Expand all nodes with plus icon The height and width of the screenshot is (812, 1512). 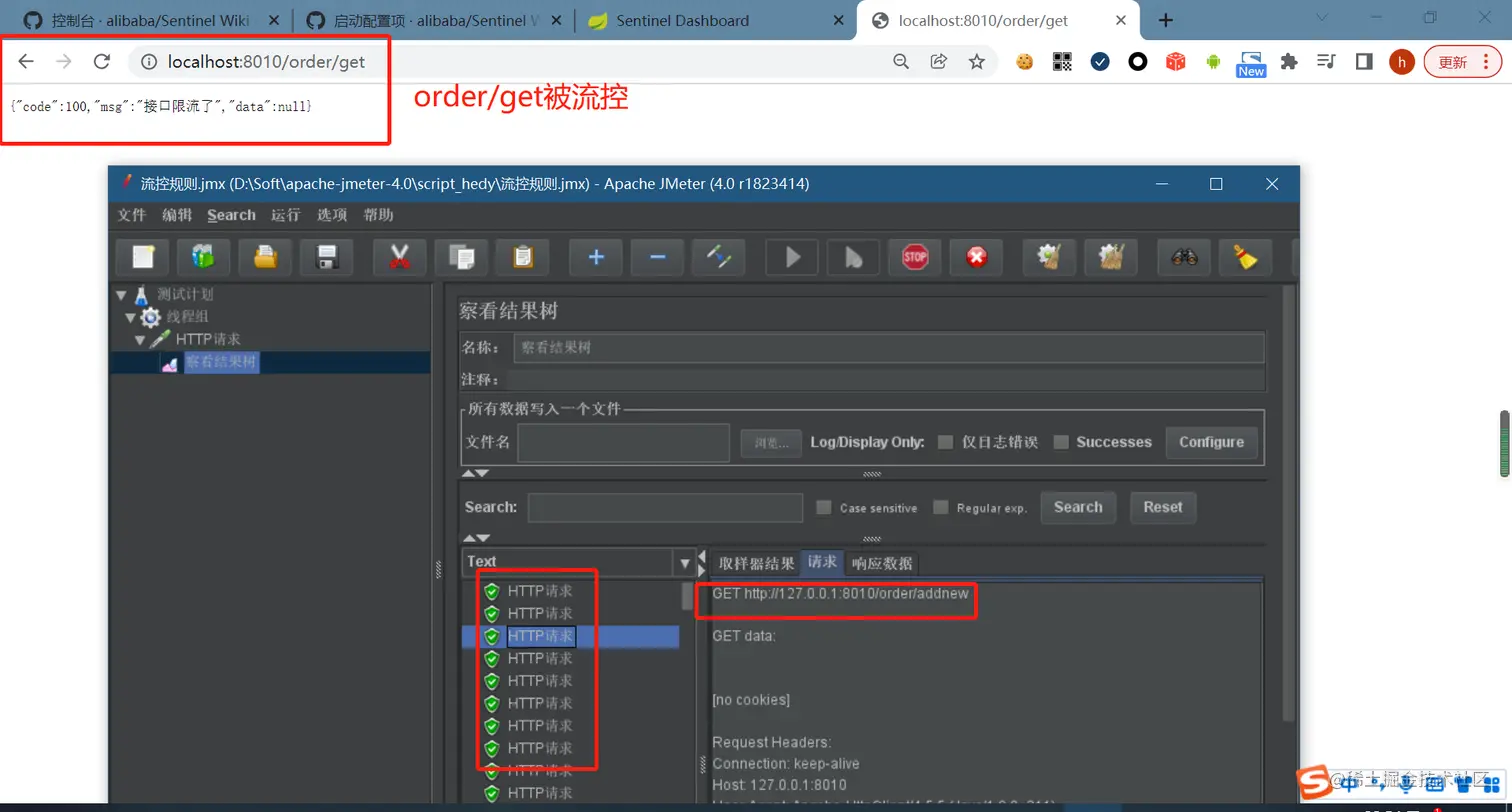click(x=596, y=257)
